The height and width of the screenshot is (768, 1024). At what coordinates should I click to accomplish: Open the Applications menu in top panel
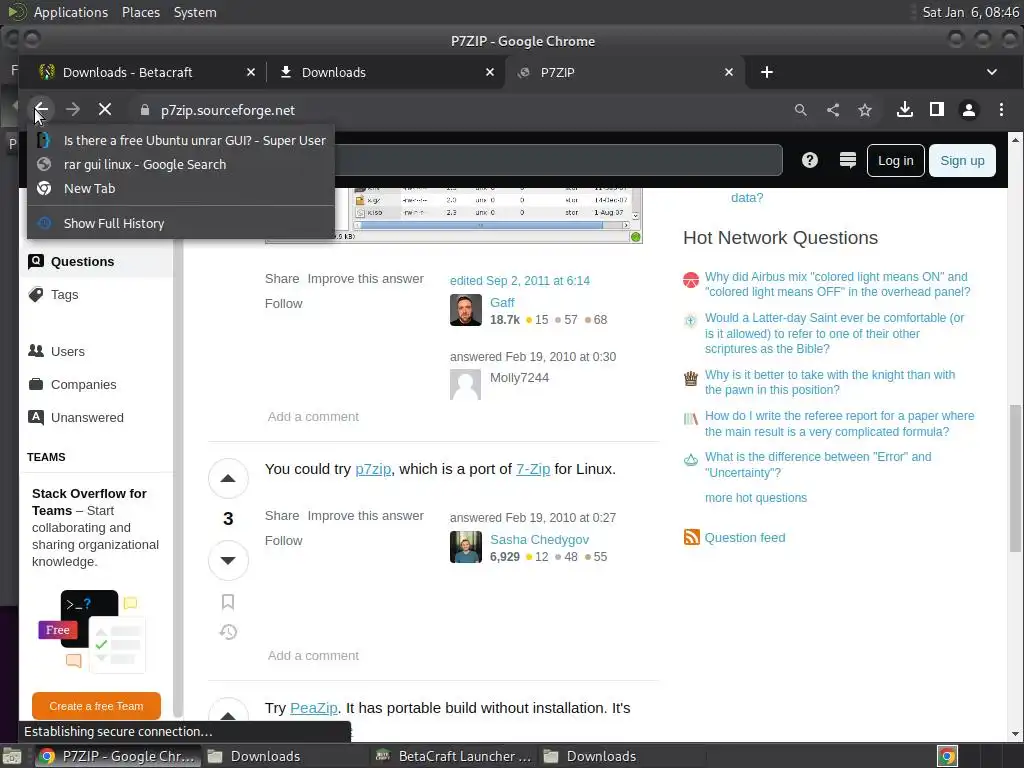71,12
